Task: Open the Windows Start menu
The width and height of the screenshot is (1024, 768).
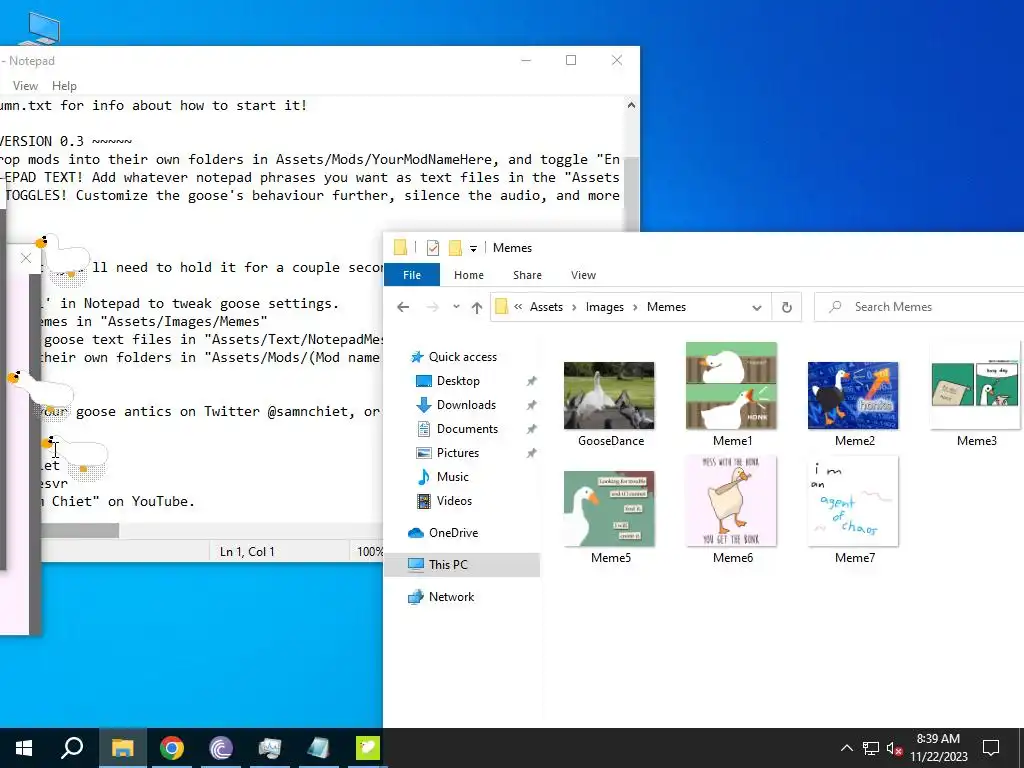Action: (24, 748)
